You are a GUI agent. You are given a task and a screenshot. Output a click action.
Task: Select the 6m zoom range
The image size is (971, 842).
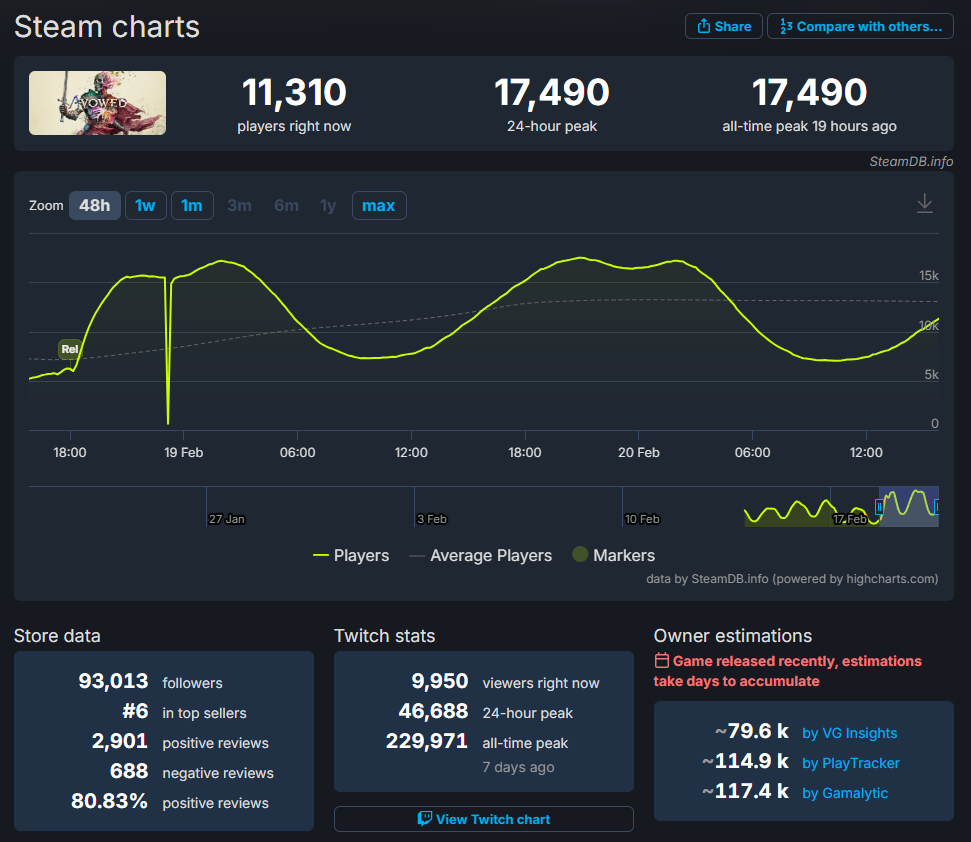pyautogui.click(x=286, y=206)
